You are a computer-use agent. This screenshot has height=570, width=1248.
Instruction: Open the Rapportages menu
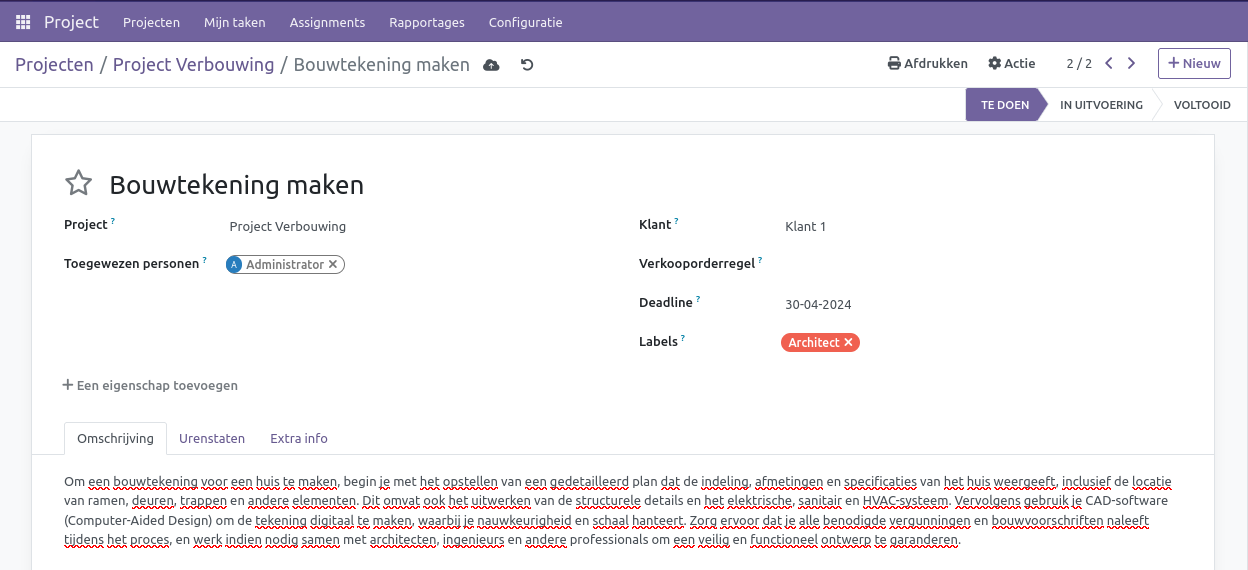click(427, 22)
